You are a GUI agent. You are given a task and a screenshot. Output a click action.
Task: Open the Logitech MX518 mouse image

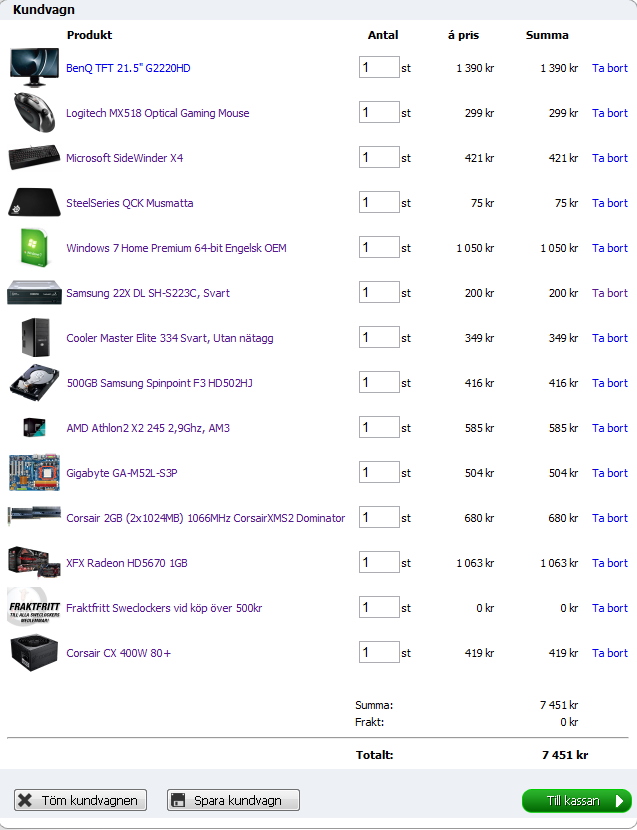click(x=34, y=112)
